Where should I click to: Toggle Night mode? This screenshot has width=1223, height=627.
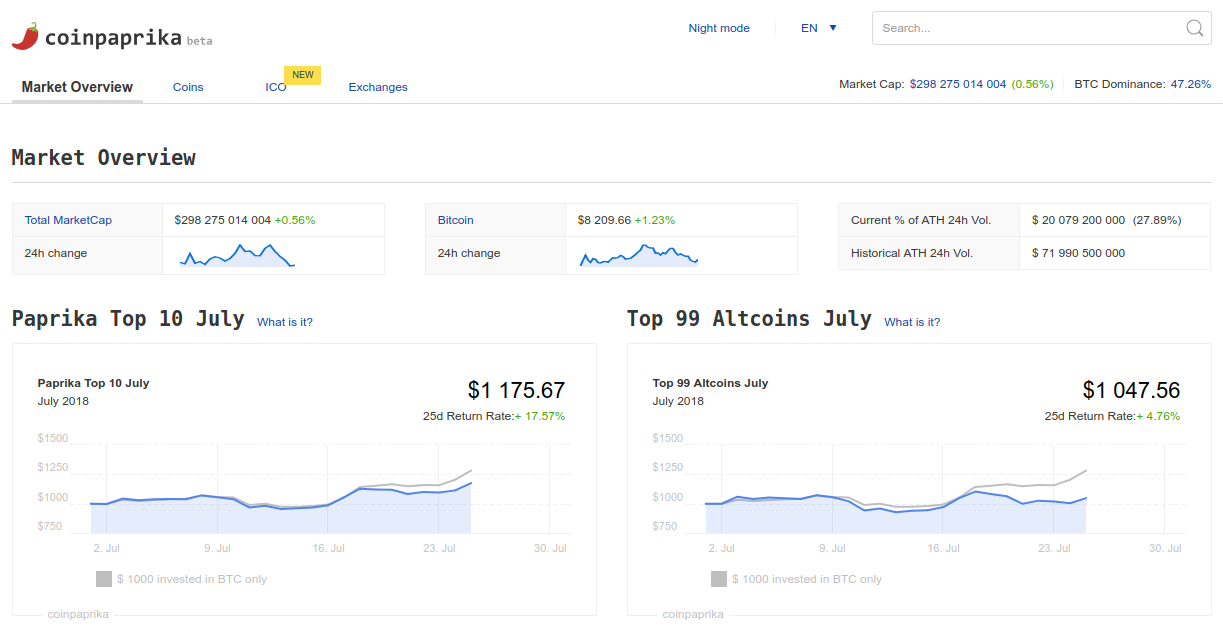pyautogui.click(x=719, y=28)
